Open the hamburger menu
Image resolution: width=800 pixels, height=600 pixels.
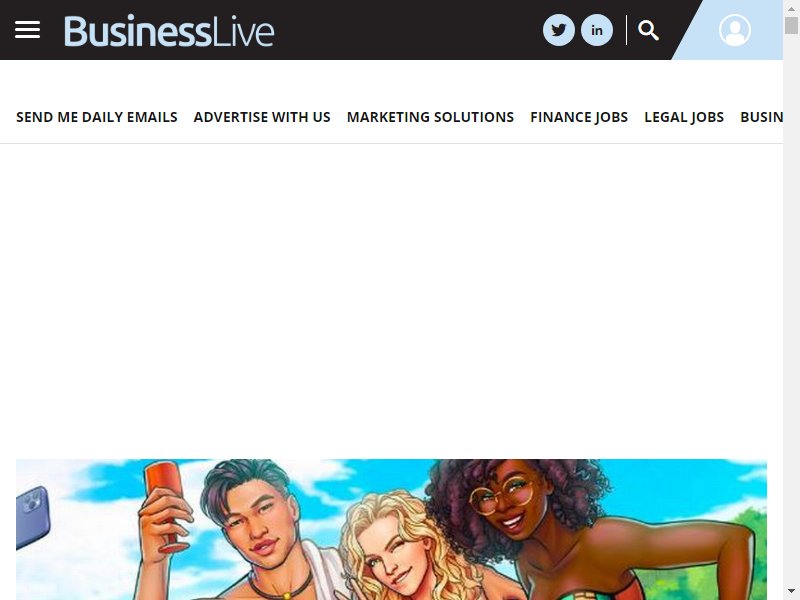coord(28,30)
